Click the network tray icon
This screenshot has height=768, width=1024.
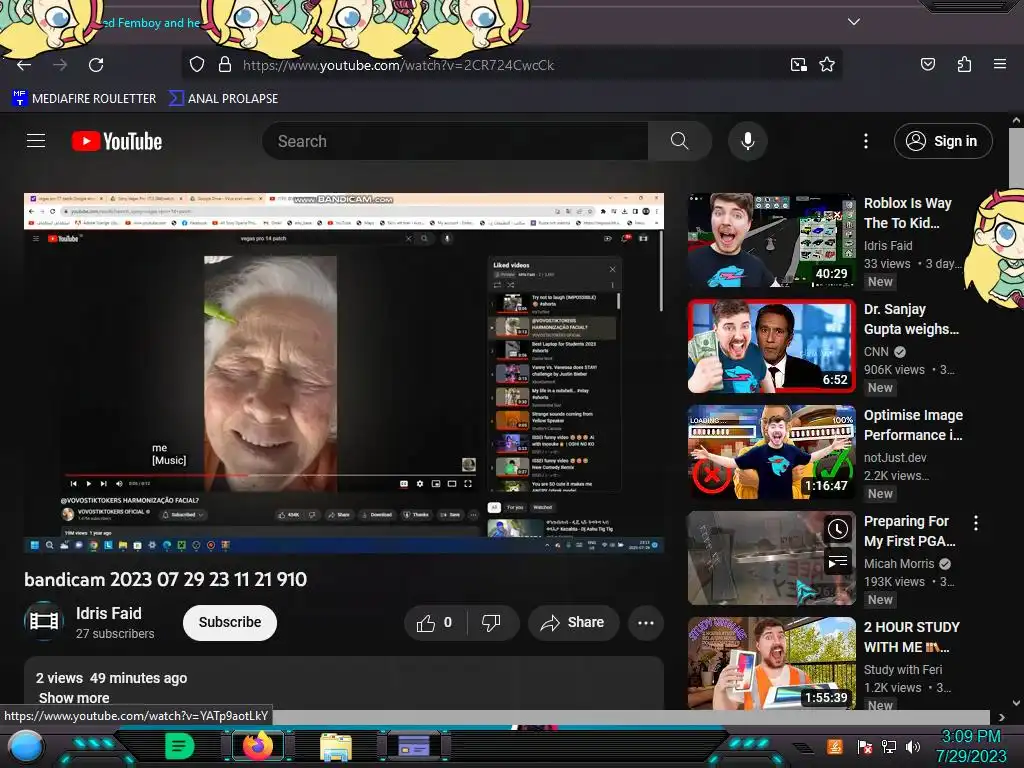pyautogui.click(x=889, y=746)
